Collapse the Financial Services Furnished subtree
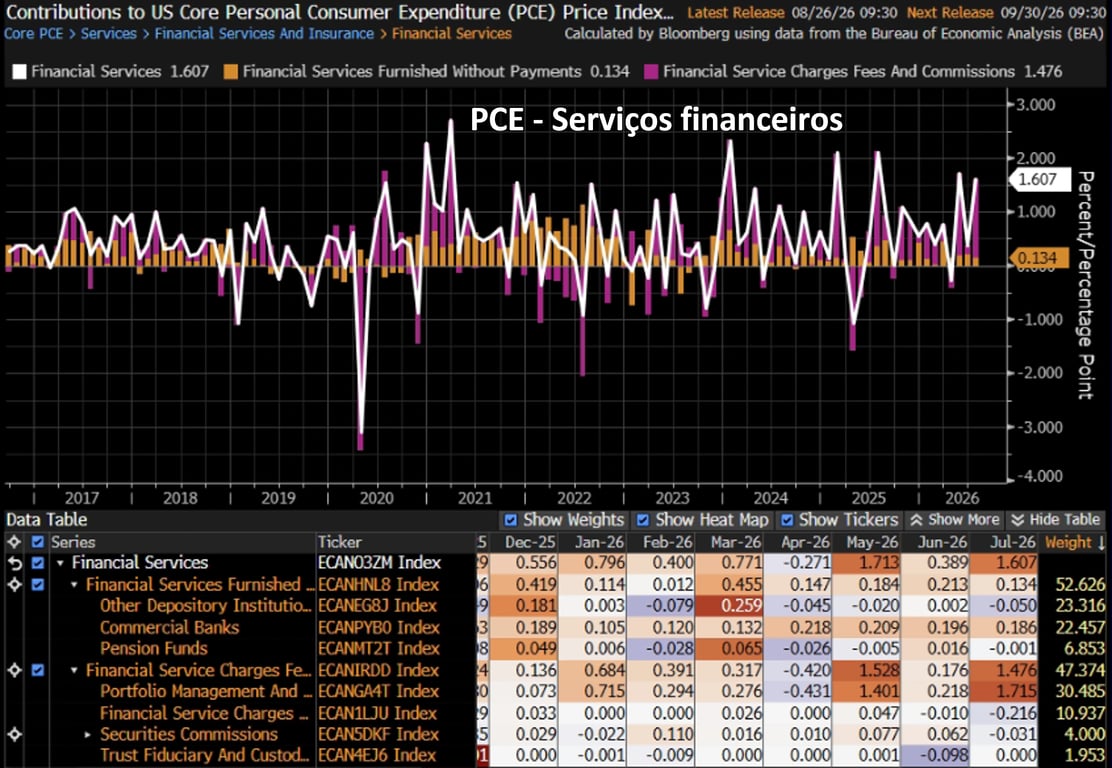The width and height of the screenshot is (1112, 768). tap(74, 585)
